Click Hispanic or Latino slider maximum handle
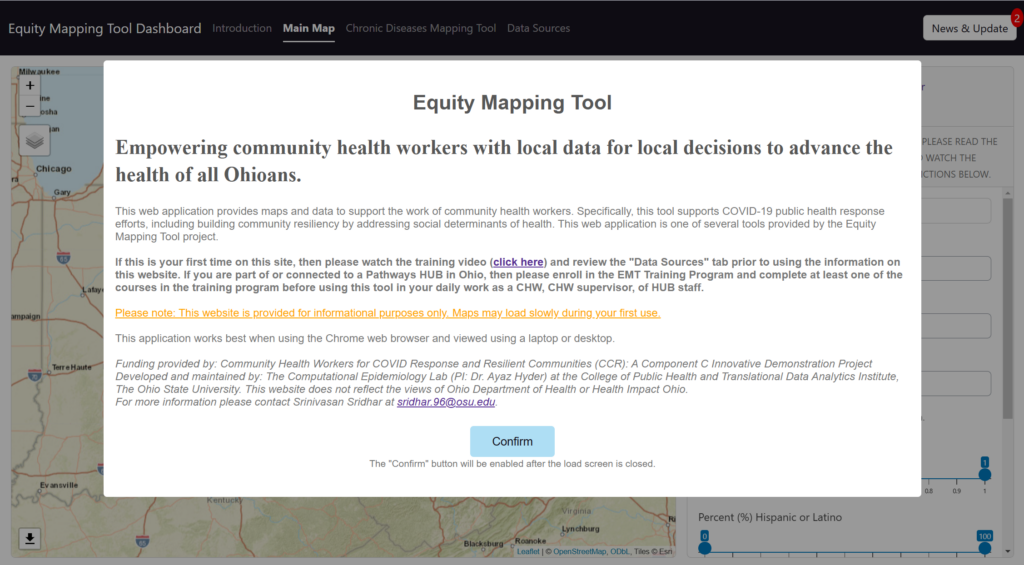Viewport: 1024px width, 565px height. pyautogui.click(x=985, y=548)
